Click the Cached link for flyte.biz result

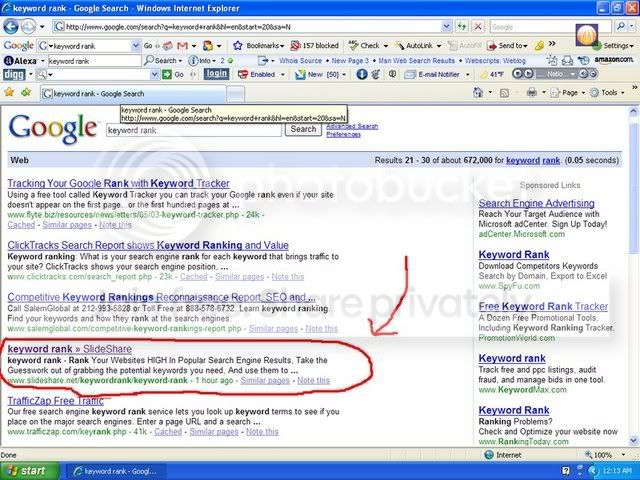tap(21, 225)
